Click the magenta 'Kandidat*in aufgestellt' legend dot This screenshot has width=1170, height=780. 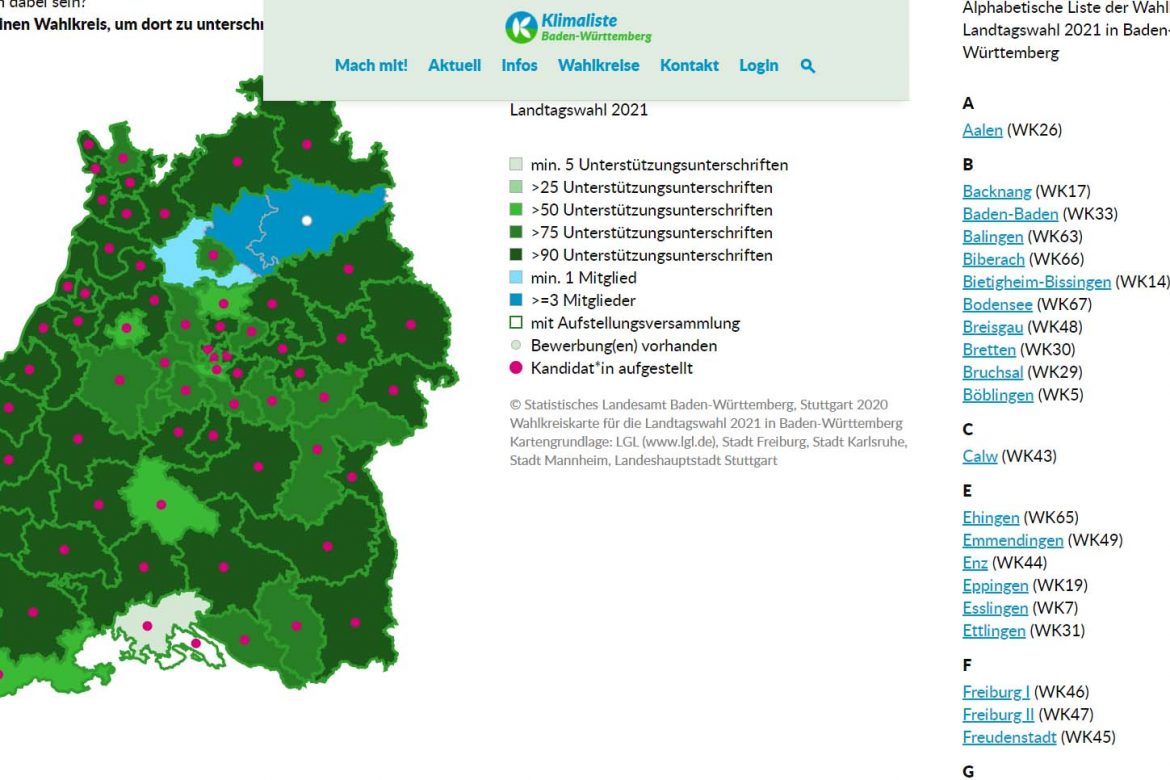tap(516, 368)
